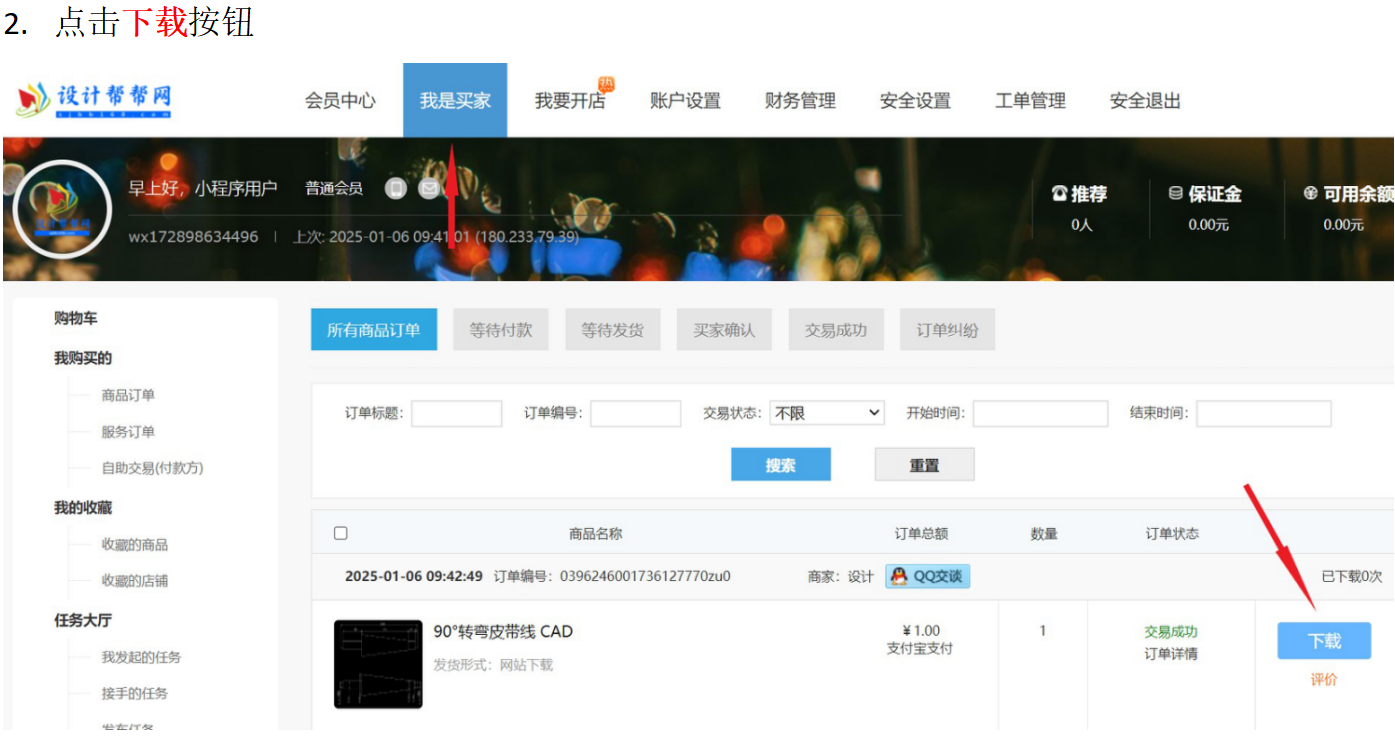
Task: Switch to the 等待付款 tab
Action: [500, 330]
